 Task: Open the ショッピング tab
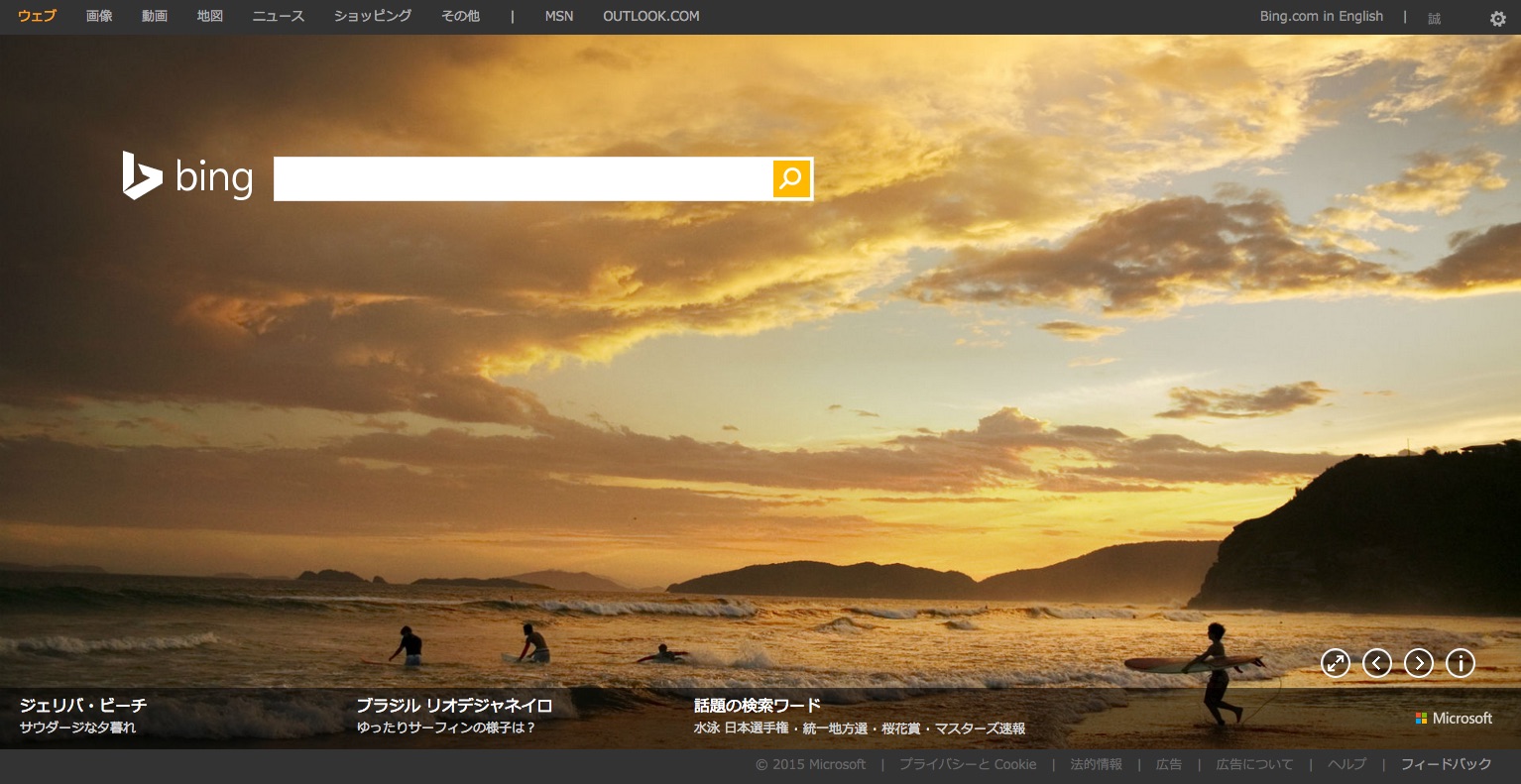pos(373,16)
